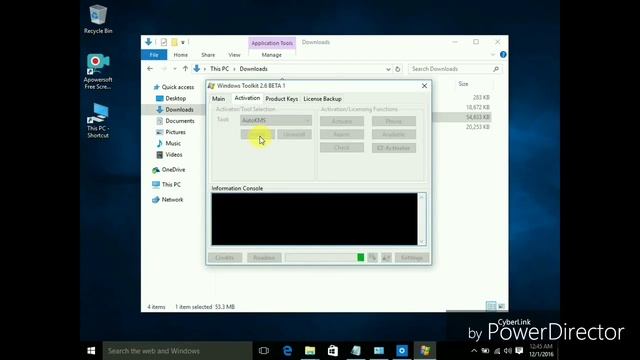Open the Windows Store taskbar icon
Image resolution: width=640 pixels, height=360 pixels.
(333, 351)
